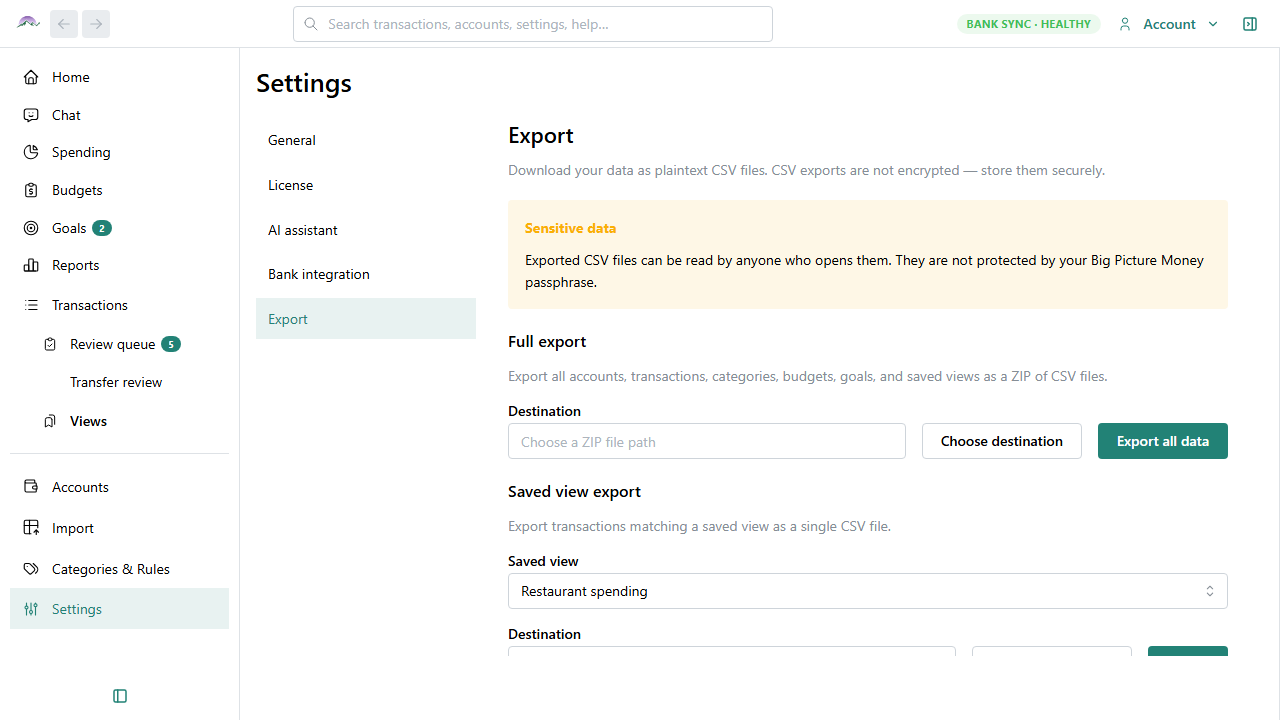Screen dimensions: 1280x720
Task: Go to Spending page
Action: (119, 152)
